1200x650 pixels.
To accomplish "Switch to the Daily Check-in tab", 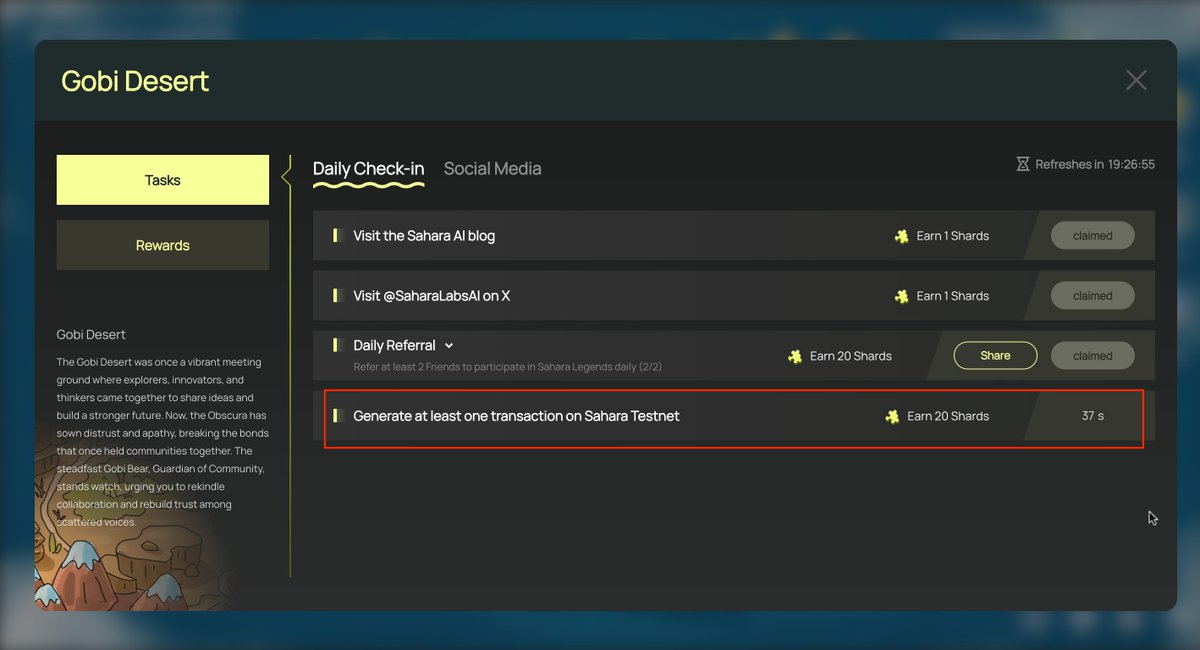I will click(368, 169).
